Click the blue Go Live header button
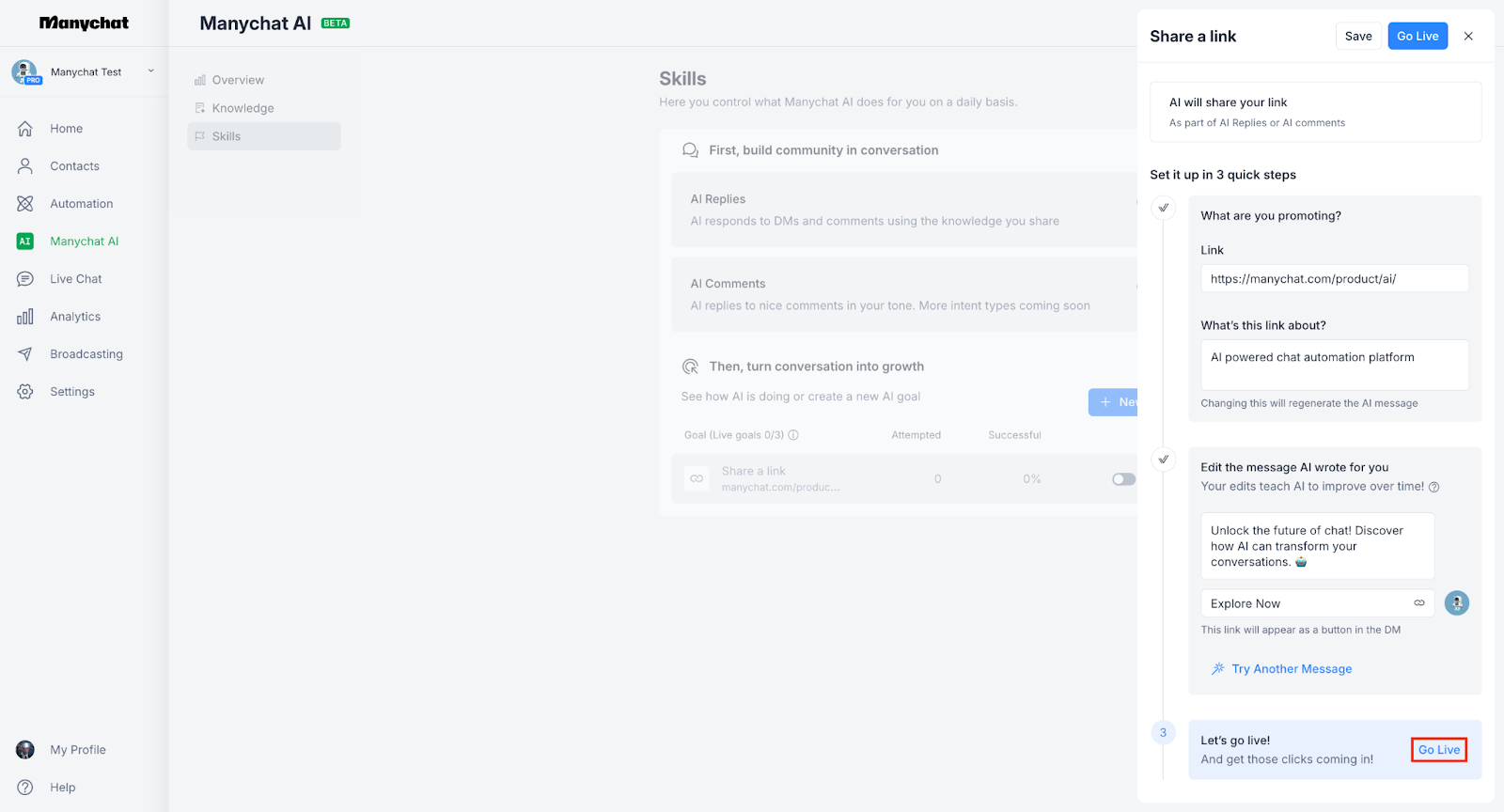This screenshot has height=812, width=1504. tap(1418, 36)
